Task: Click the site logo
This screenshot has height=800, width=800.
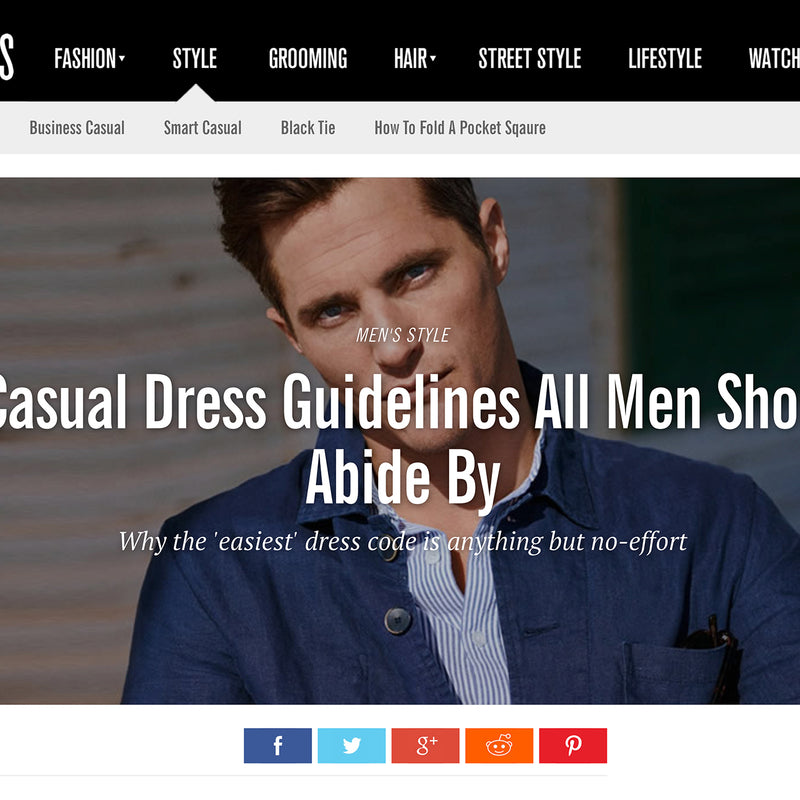Action: tap(7, 57)
